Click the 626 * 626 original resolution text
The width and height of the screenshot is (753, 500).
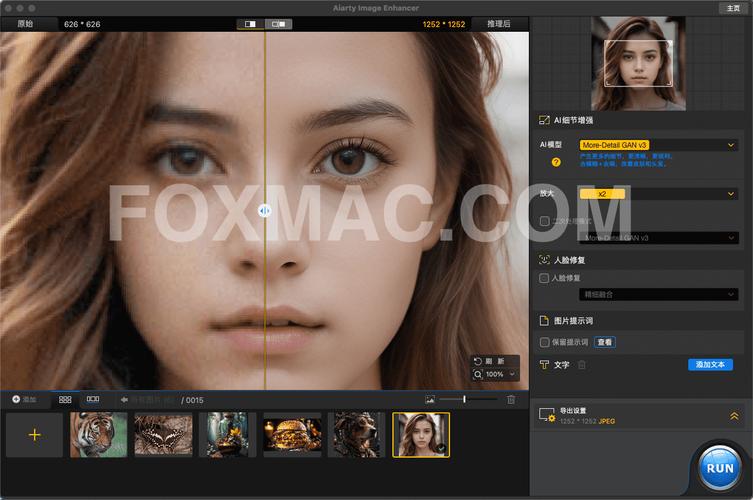tap(82, 24)
